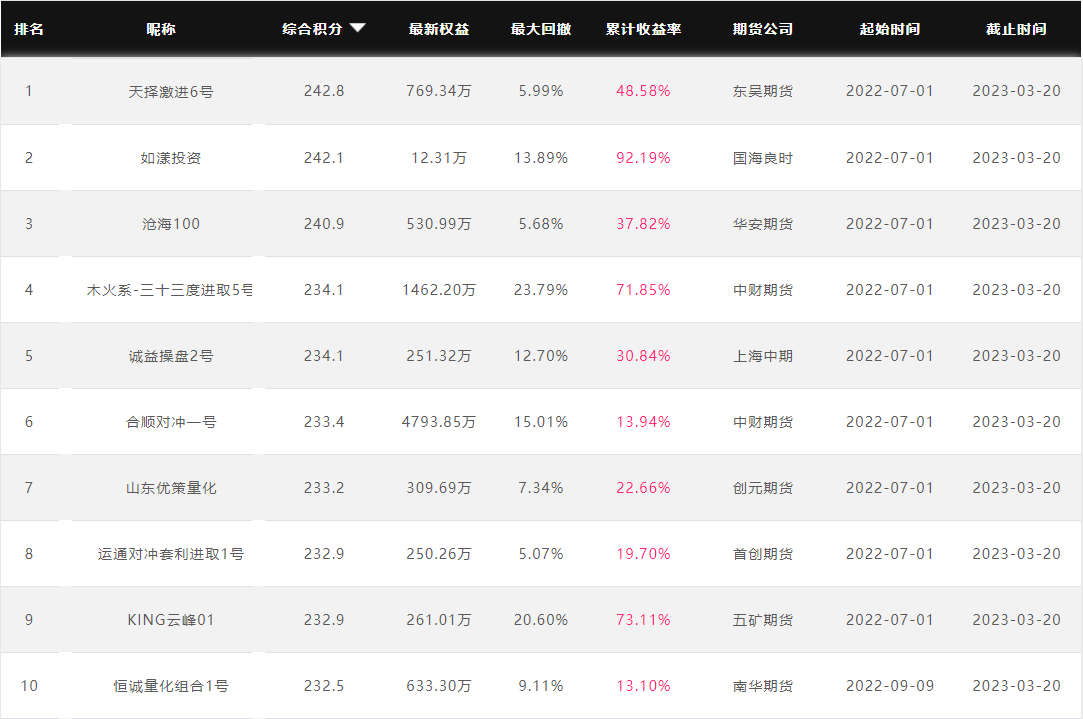Click the 五矿期货 company cell
This screenshot has width=1083, height=719.
pyautogui.click(x=763, y=620)
